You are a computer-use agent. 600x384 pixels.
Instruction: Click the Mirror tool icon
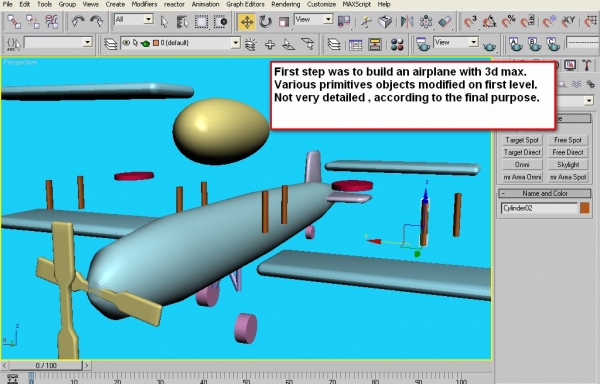click(x=407, y=22)
